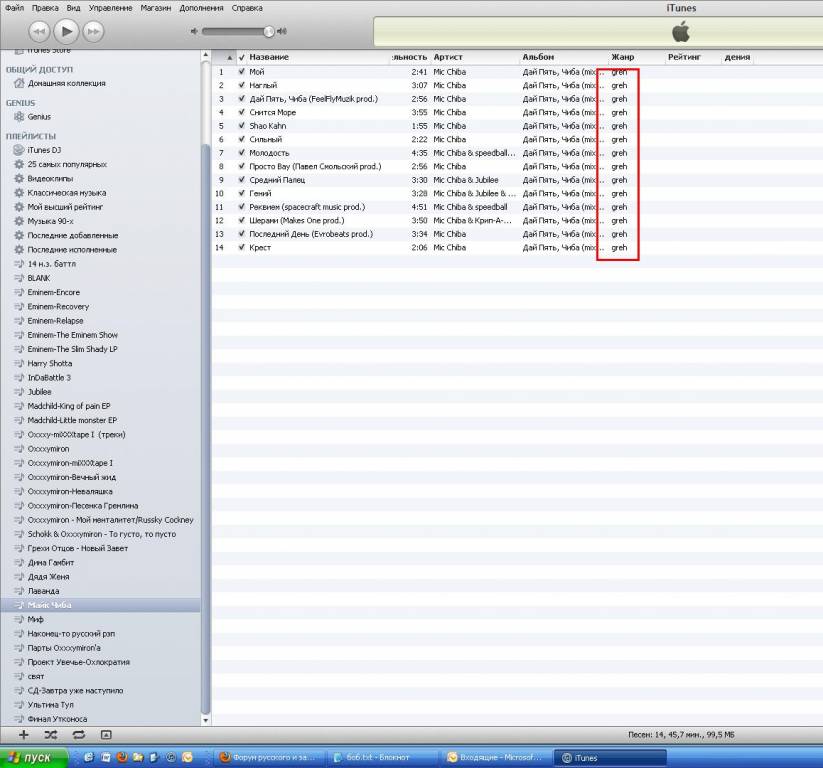Sort tracks by Рейтинг column
The image size is (823, 768).
coord(684,57)
